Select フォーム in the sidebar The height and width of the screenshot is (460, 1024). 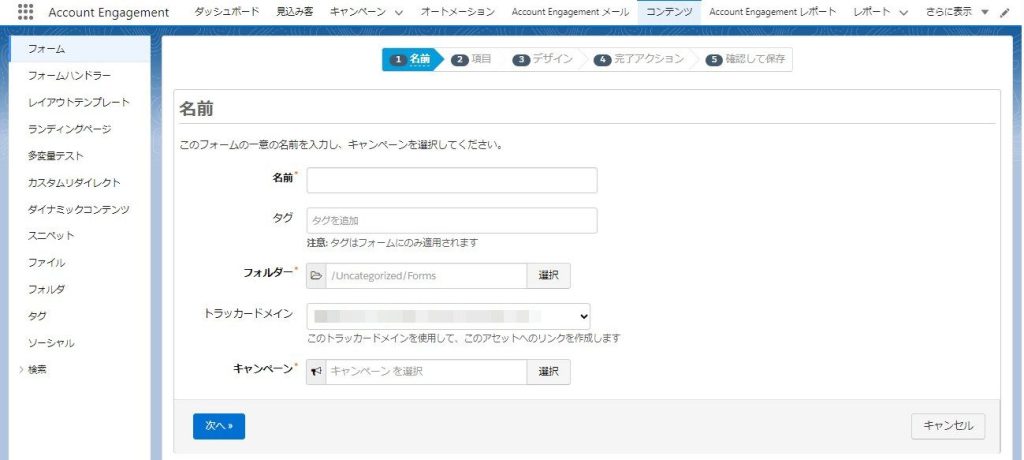point(80,49)
